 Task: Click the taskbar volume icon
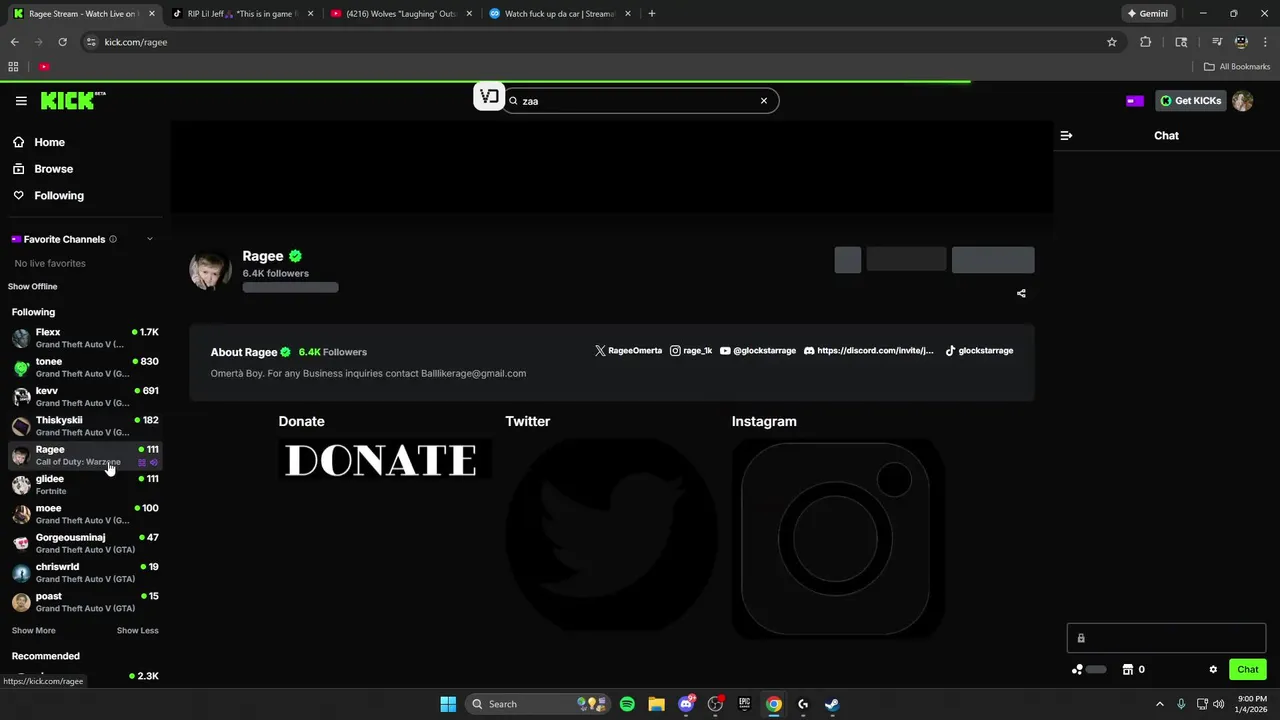(x=1219, y=704)
